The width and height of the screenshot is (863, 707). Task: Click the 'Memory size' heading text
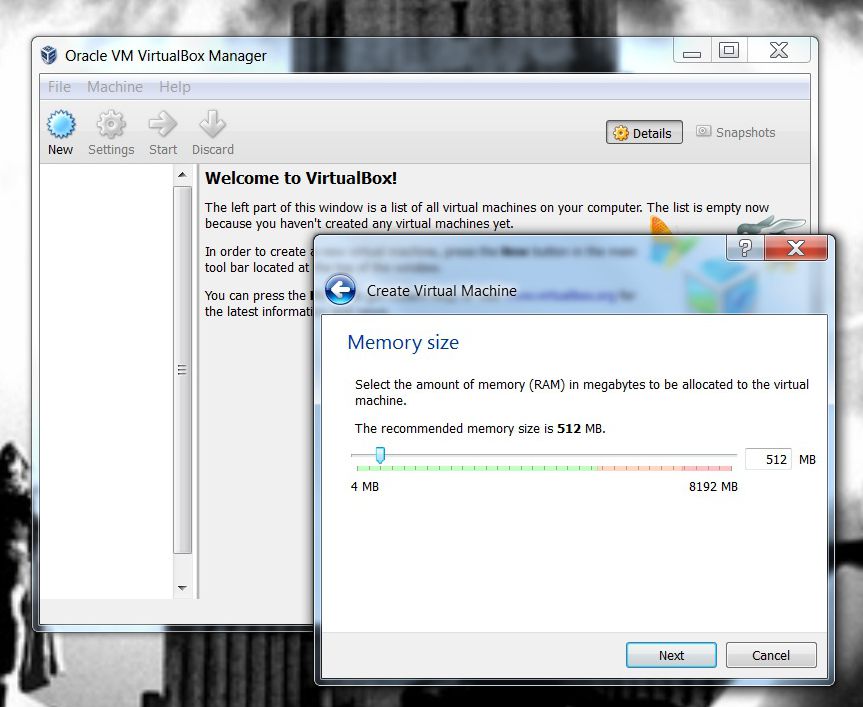click(x=403, y=342)
